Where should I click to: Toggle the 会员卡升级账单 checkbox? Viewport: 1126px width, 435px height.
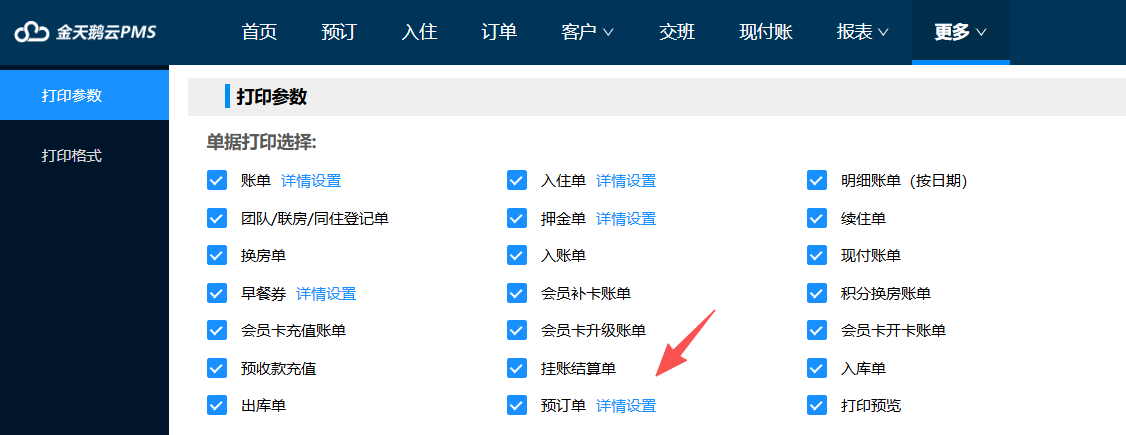(x=517, y=330)
